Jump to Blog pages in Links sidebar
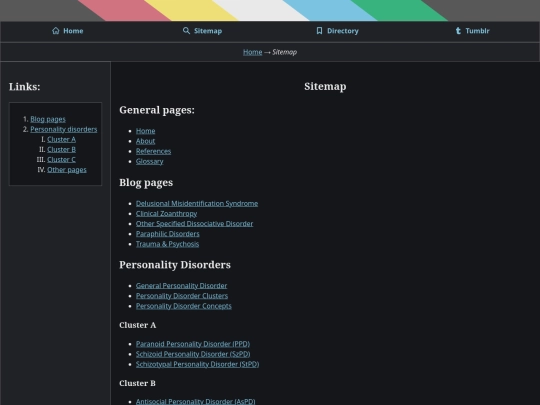 pyautogui.click(x=48, y=119)
